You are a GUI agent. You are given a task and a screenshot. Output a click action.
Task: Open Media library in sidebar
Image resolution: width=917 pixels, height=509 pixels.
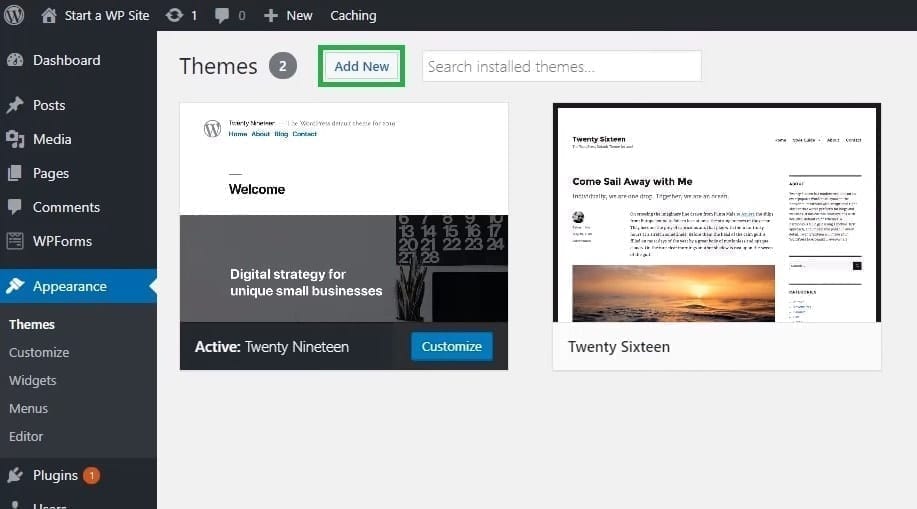click(52, 139)
